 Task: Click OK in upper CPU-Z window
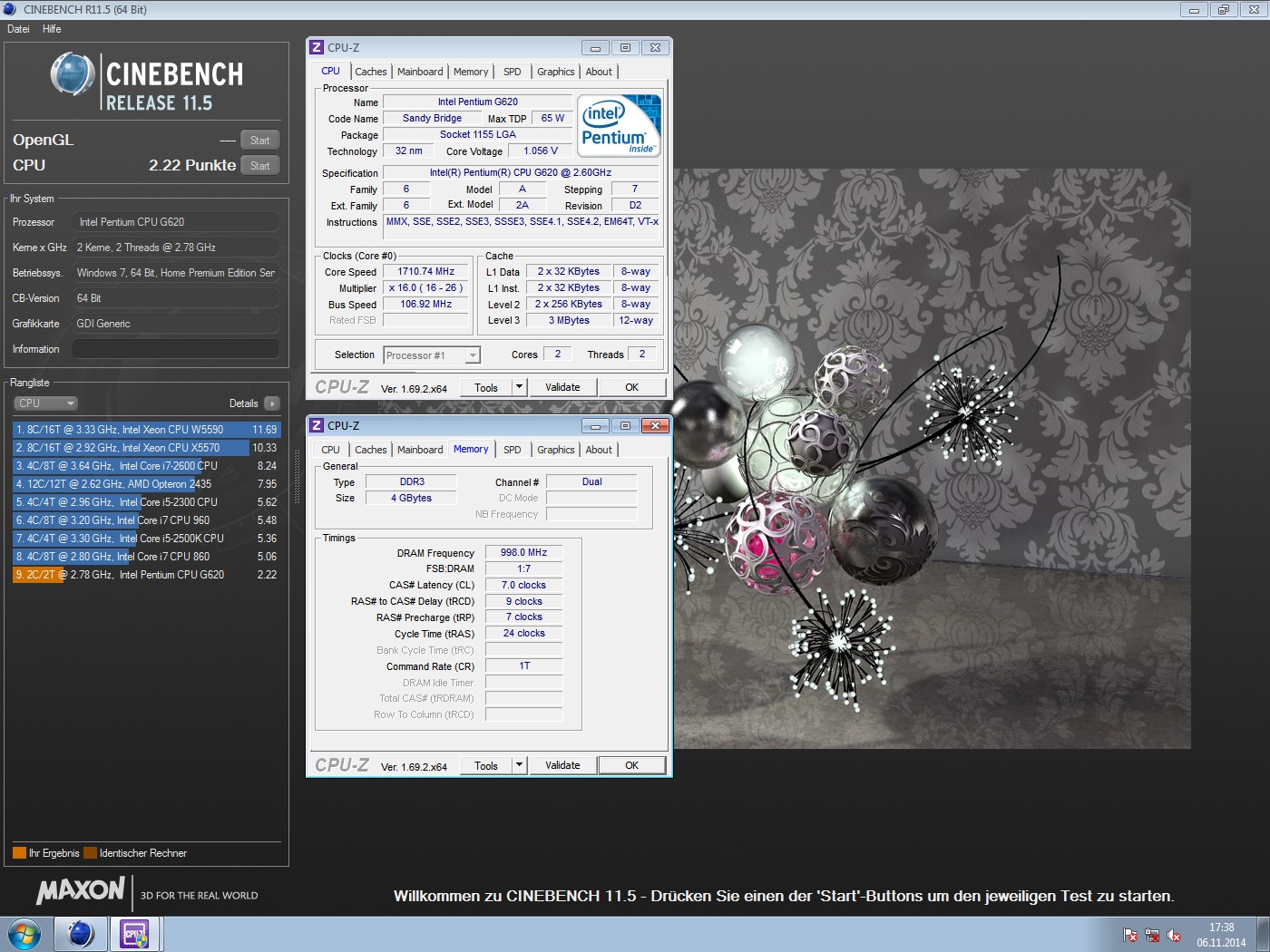[x=632, y=387]
